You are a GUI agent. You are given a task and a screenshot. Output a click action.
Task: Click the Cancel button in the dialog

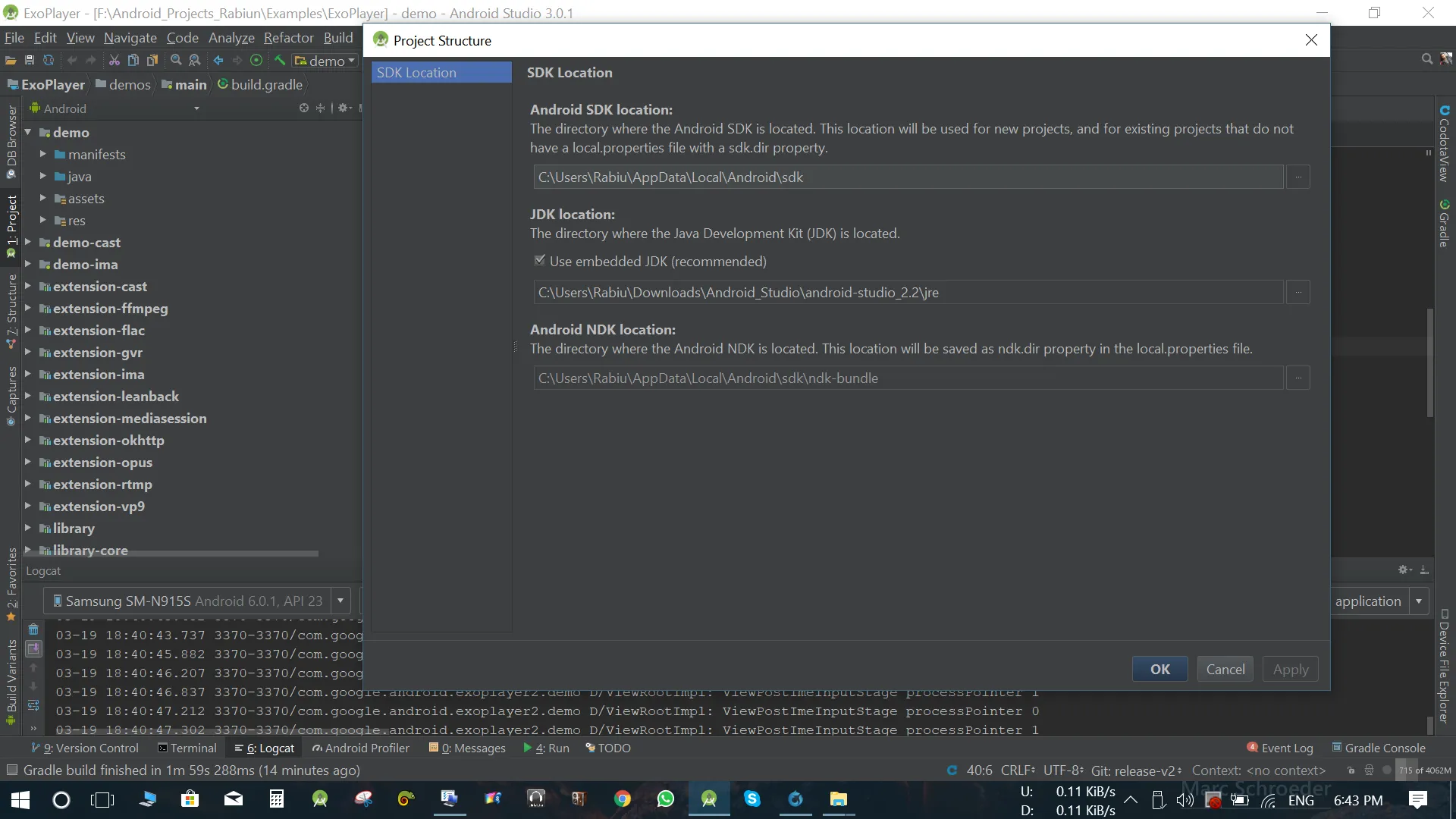[1225, 670]
